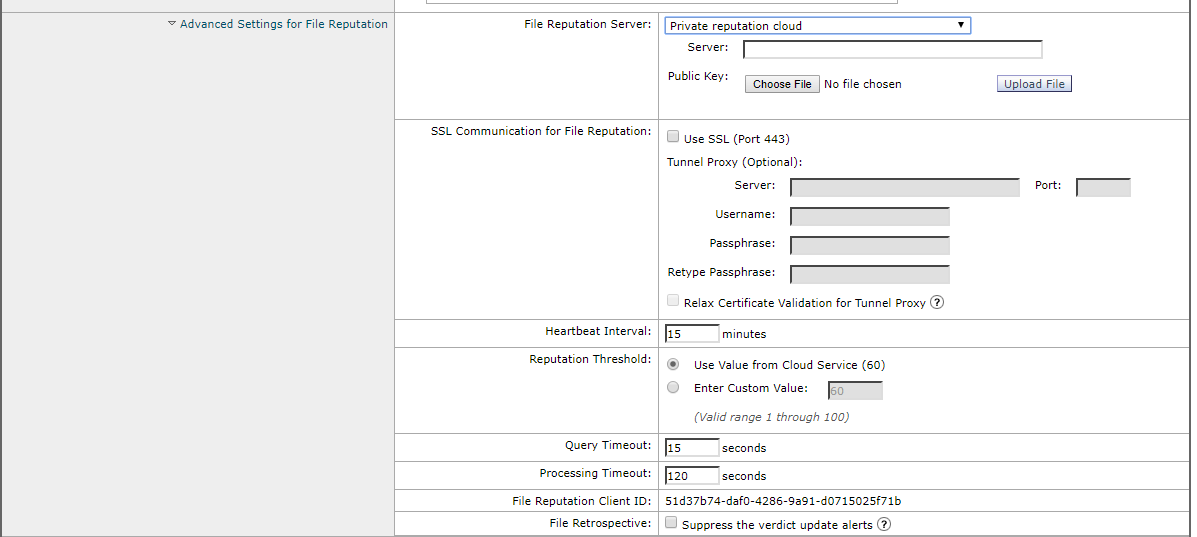Click the Retype Passphrase field

(x=870, y=274)
